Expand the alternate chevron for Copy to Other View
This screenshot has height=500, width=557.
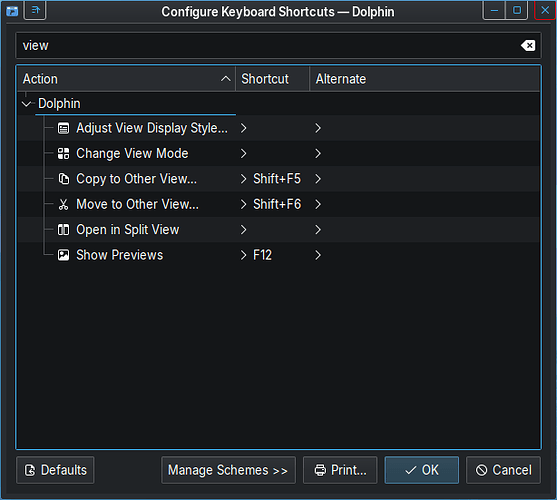(318, 179)
